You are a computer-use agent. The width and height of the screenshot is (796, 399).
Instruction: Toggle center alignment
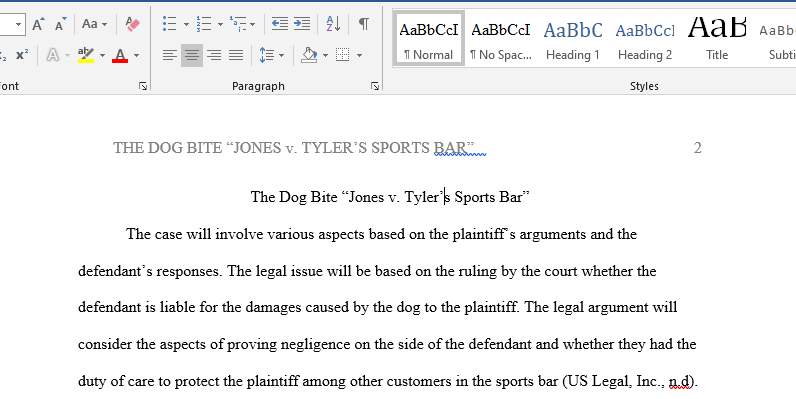[x=192, y=55]
